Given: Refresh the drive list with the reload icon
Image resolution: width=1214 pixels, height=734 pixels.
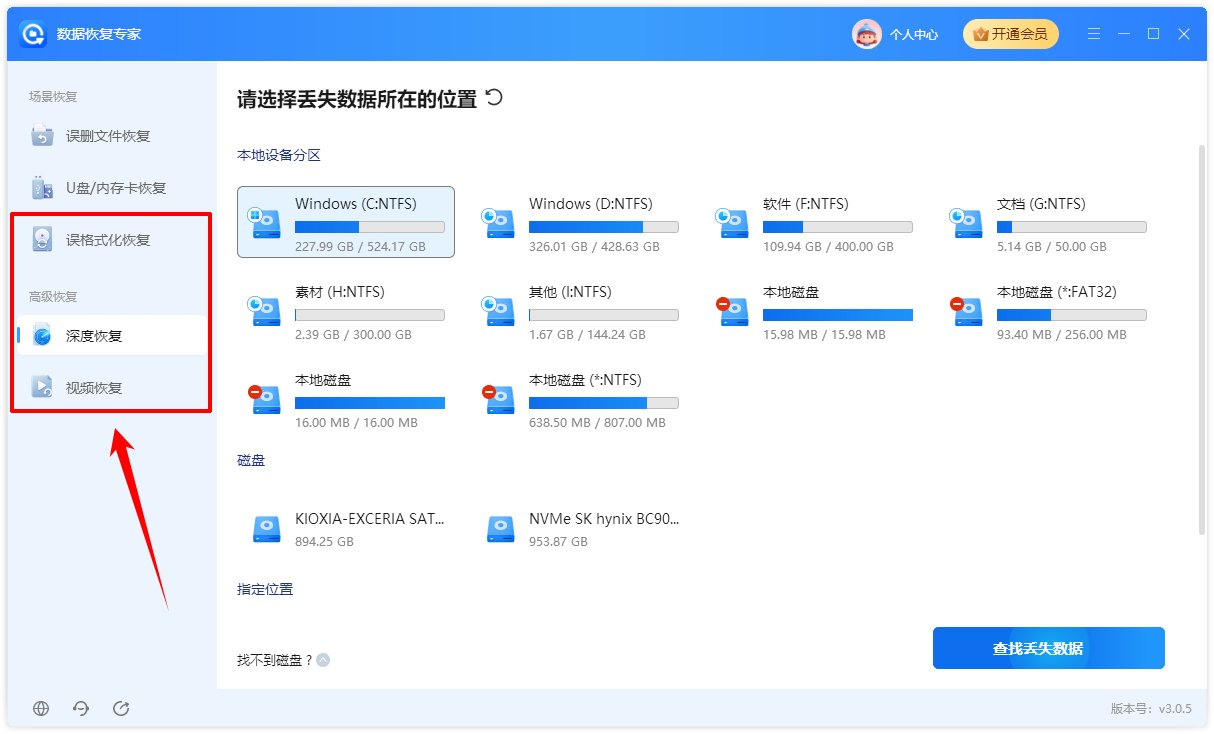Looking at the screenshot, I should point(494,98).
